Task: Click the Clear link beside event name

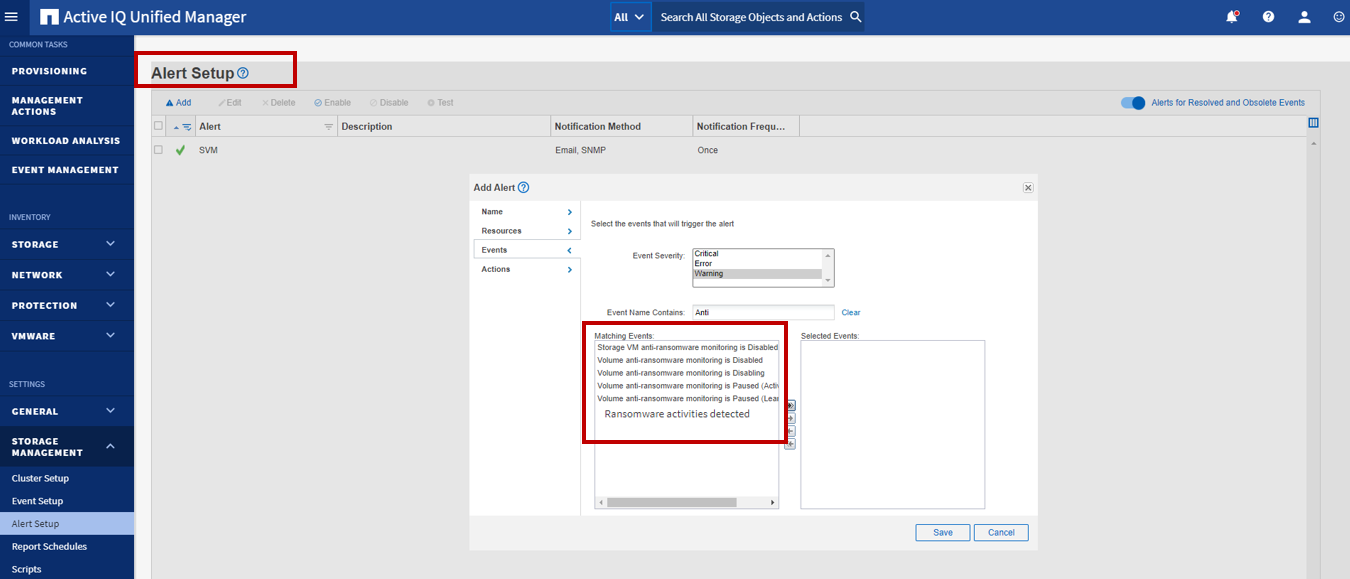Action: click(850, 313)
